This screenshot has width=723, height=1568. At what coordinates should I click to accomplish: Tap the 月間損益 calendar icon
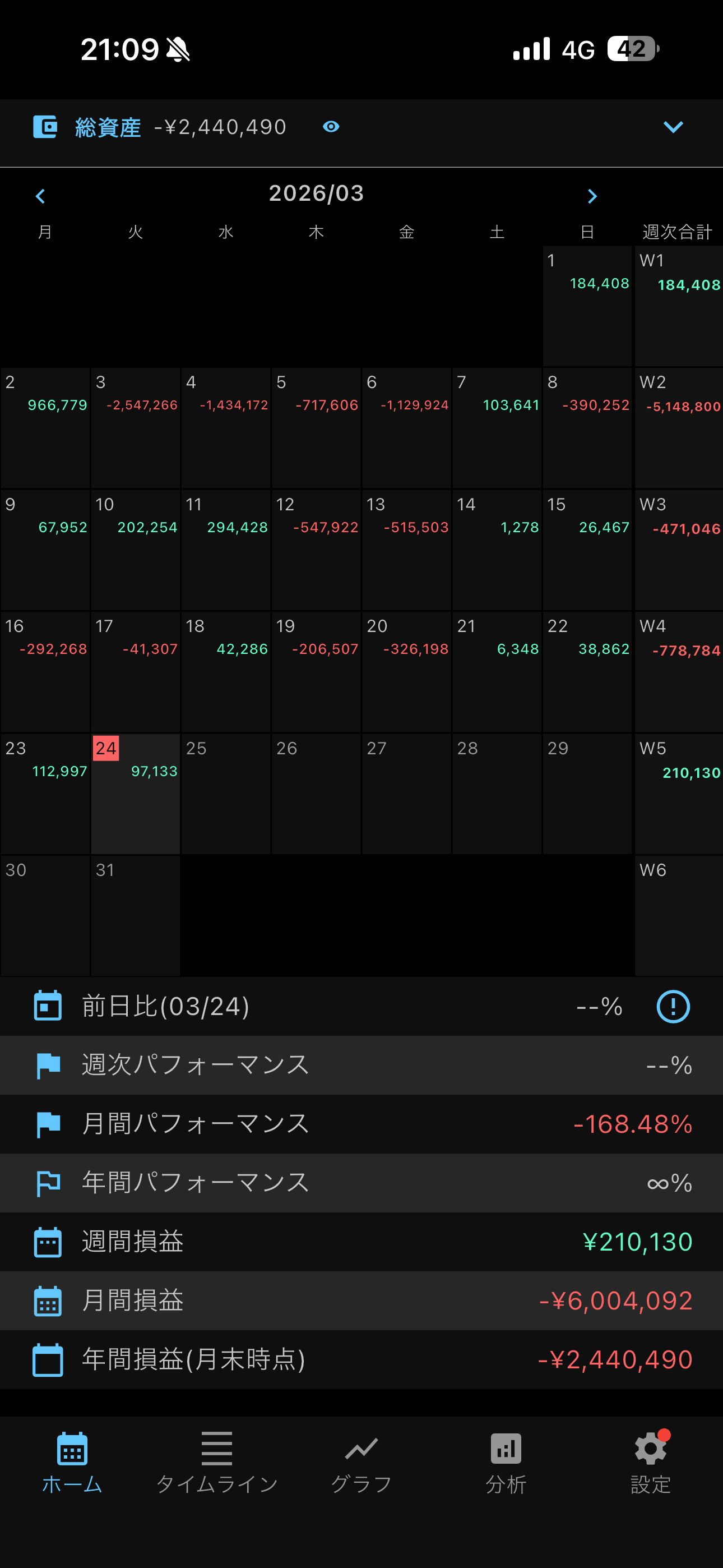pos(48,1301)
